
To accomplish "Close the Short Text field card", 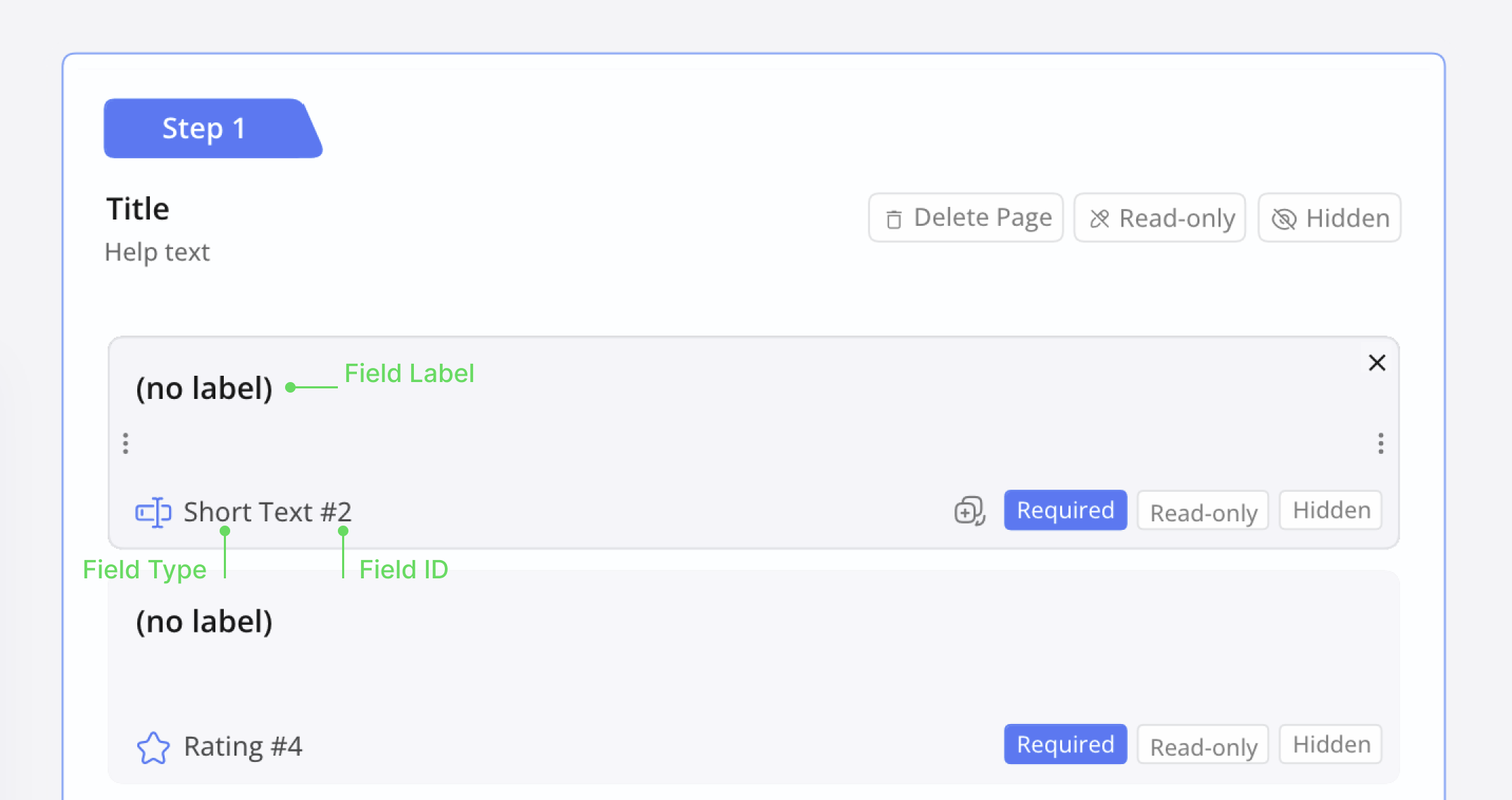I will [1377, 363].
